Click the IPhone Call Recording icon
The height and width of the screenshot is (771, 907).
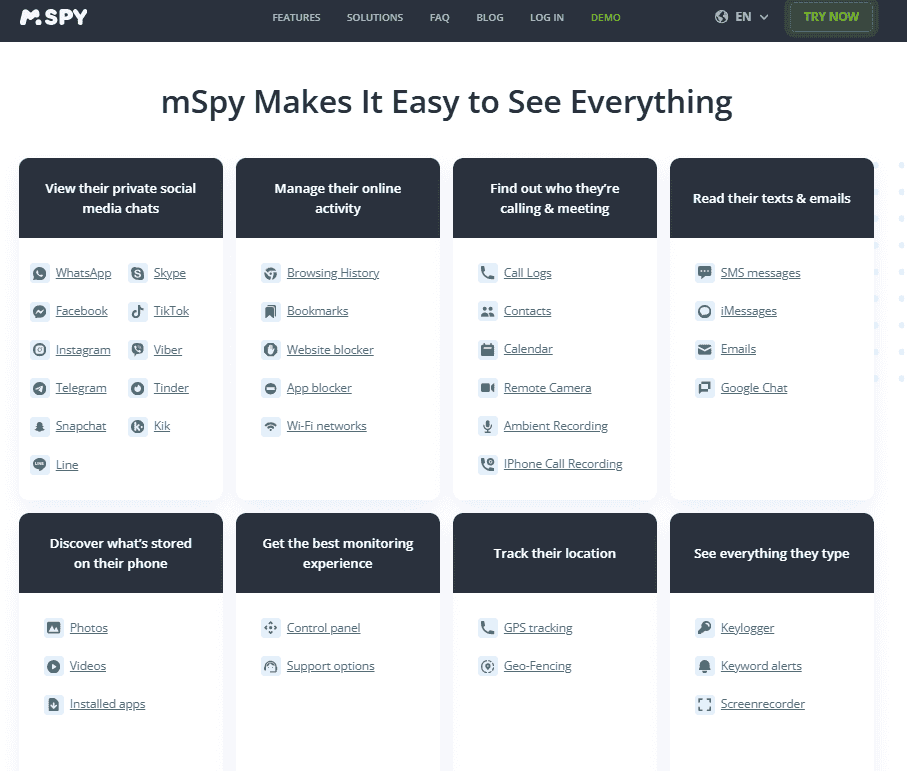click(x=488, y=464)
